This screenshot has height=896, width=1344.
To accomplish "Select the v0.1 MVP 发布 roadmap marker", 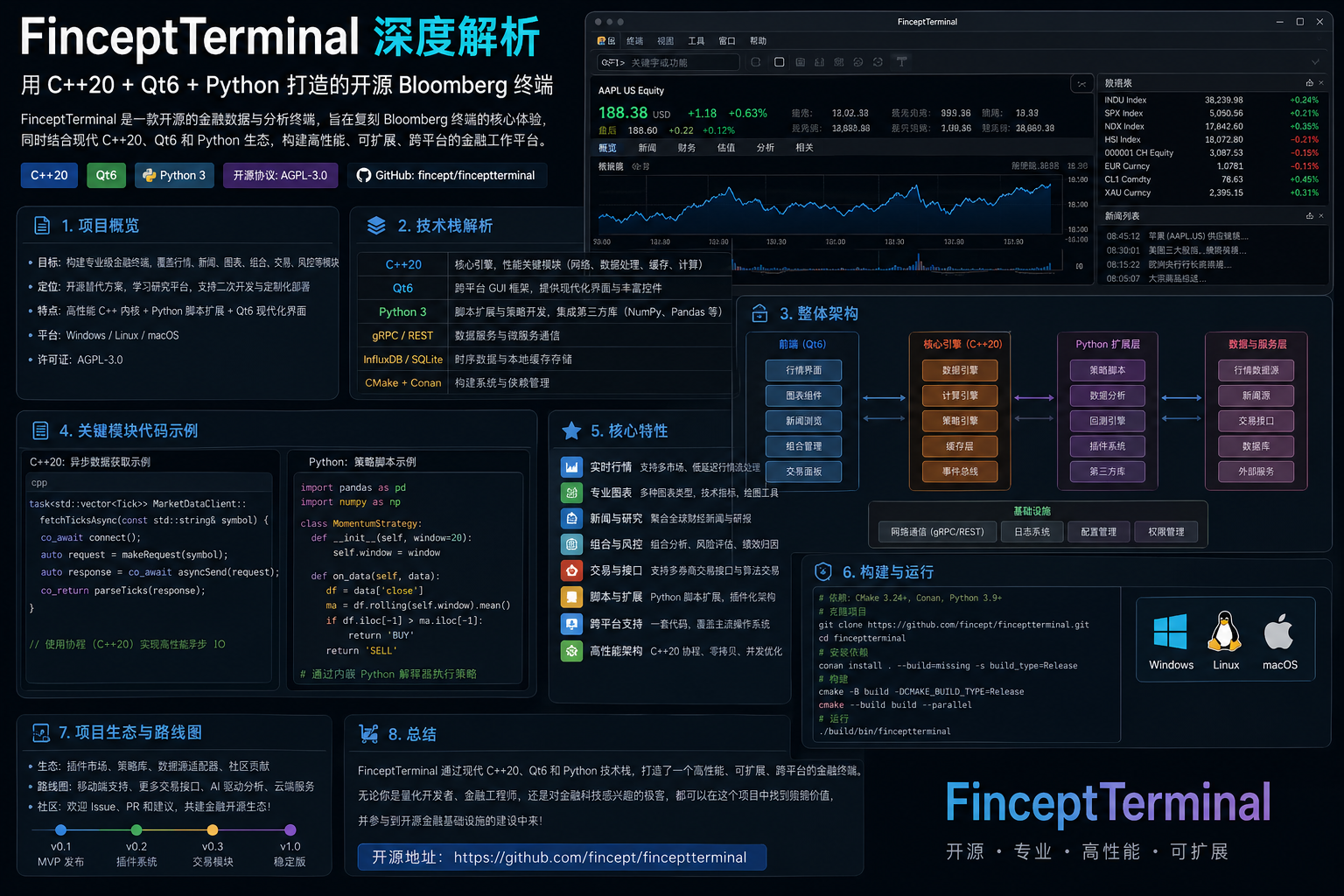I will pyautogui.click(x=60, y=829).
